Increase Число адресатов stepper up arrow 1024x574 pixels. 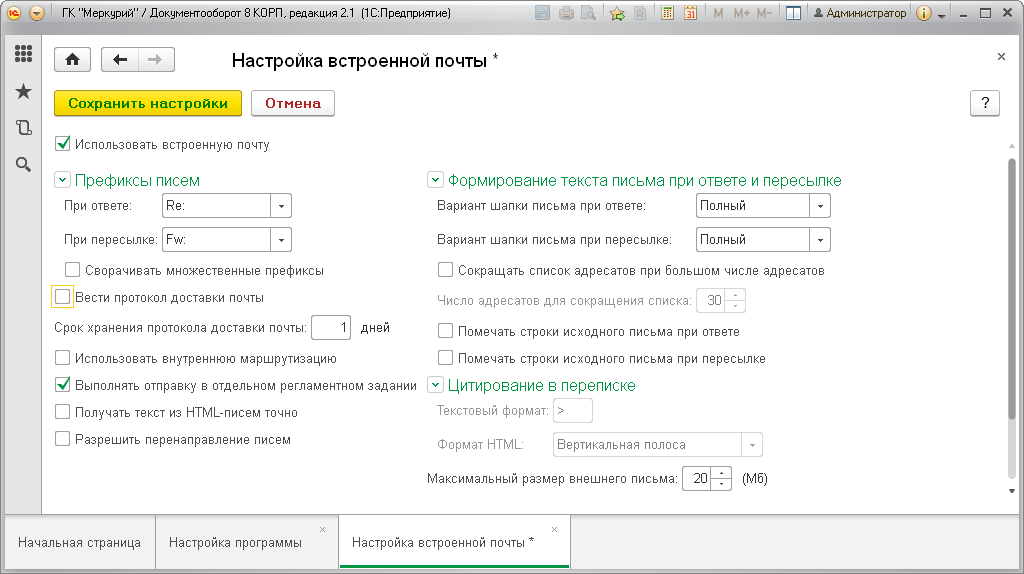735,295
